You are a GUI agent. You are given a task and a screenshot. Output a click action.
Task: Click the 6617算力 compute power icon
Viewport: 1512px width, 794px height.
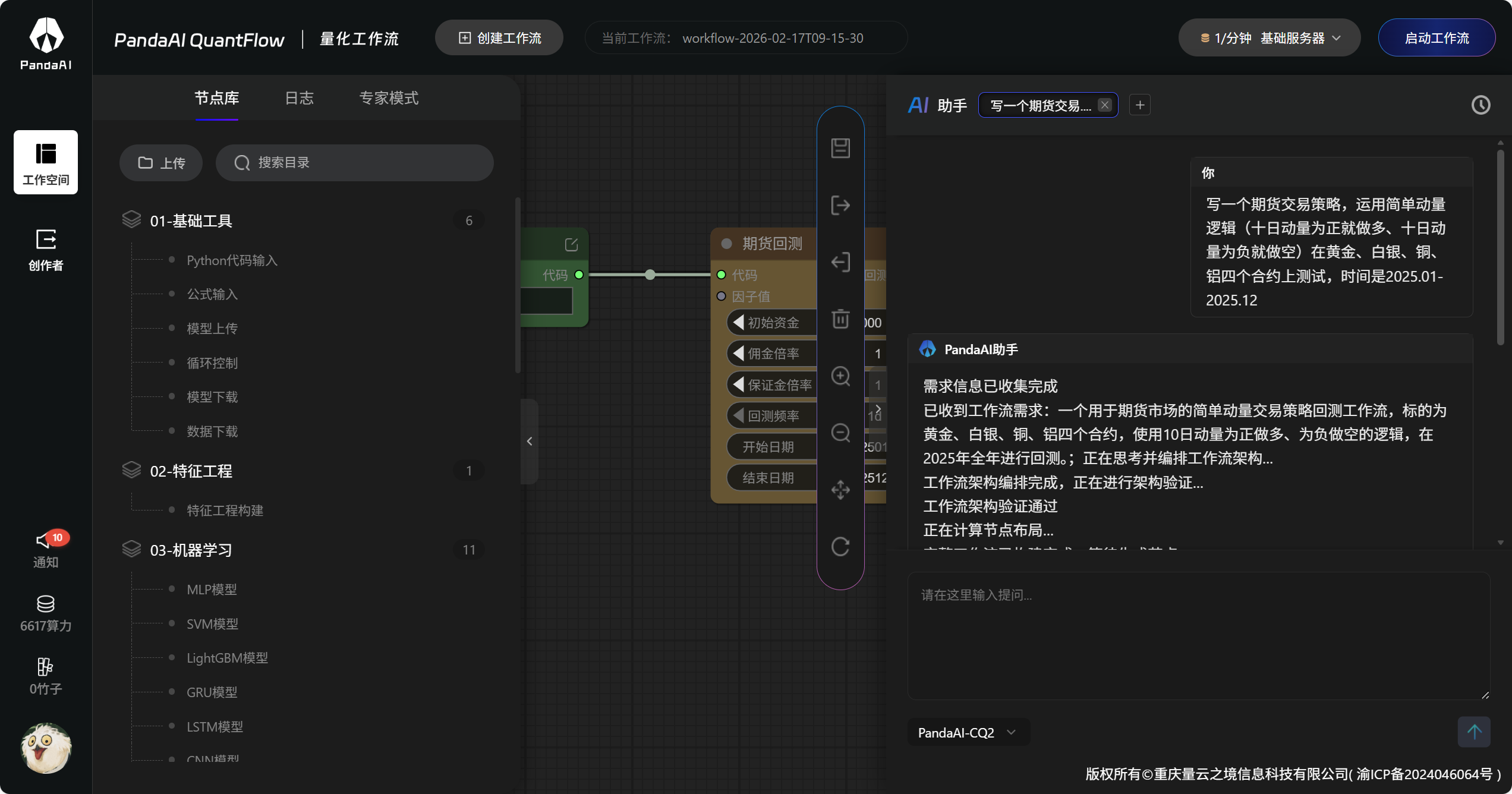point(46,613)
